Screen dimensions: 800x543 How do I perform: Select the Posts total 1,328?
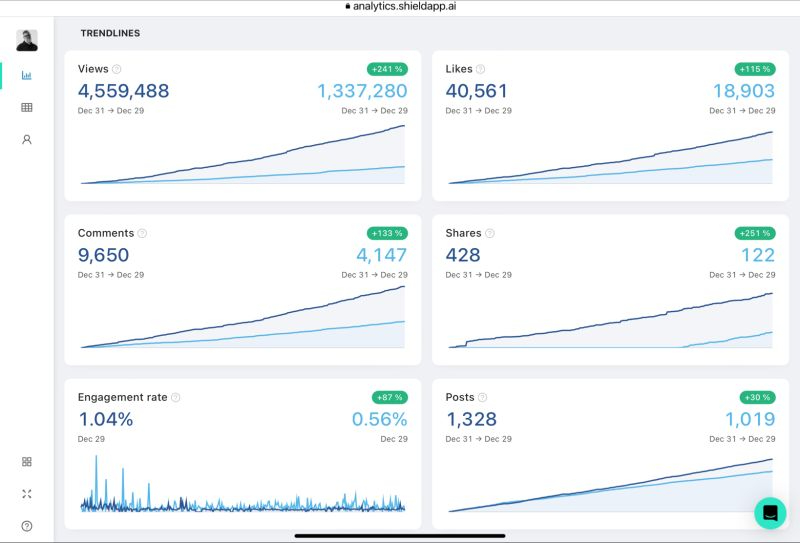tap(471, 419)
